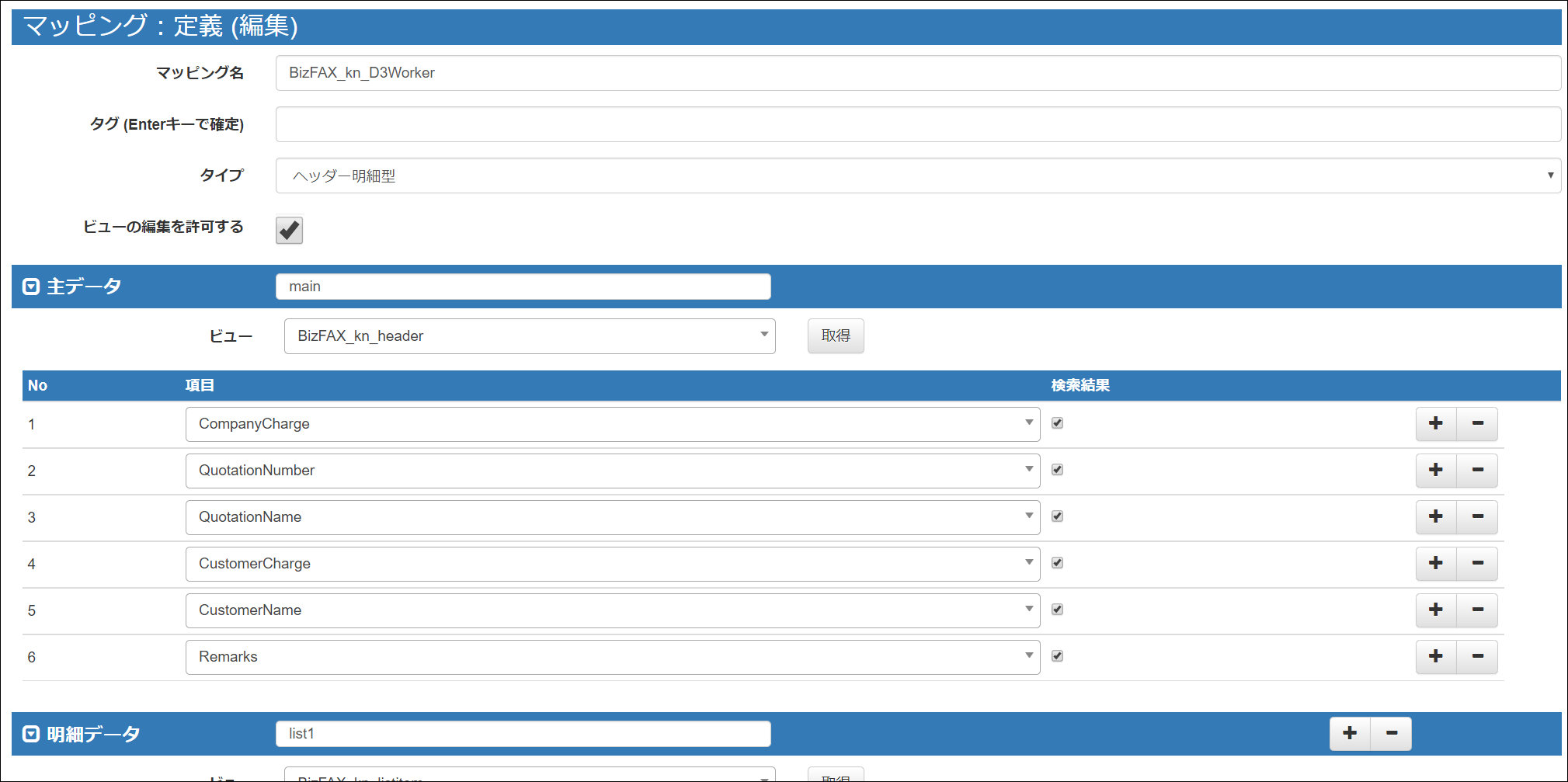Add a row after QuotationName with plus
This screenshot has width=1568, height=782.
pyautogui.click(x=1435, y=517)
